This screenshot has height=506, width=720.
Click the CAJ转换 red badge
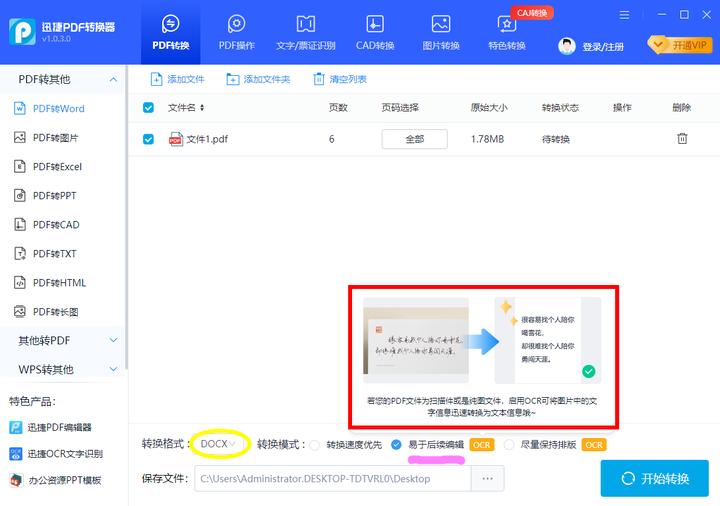[x=532, y=13]
